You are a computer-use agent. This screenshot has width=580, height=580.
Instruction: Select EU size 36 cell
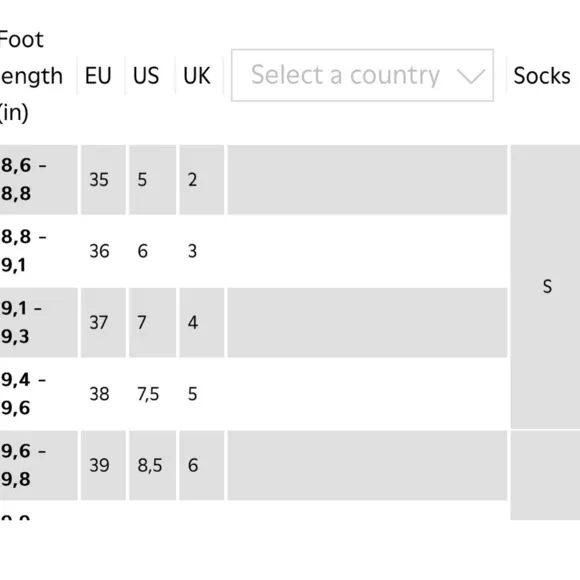(x=103, y=251)
